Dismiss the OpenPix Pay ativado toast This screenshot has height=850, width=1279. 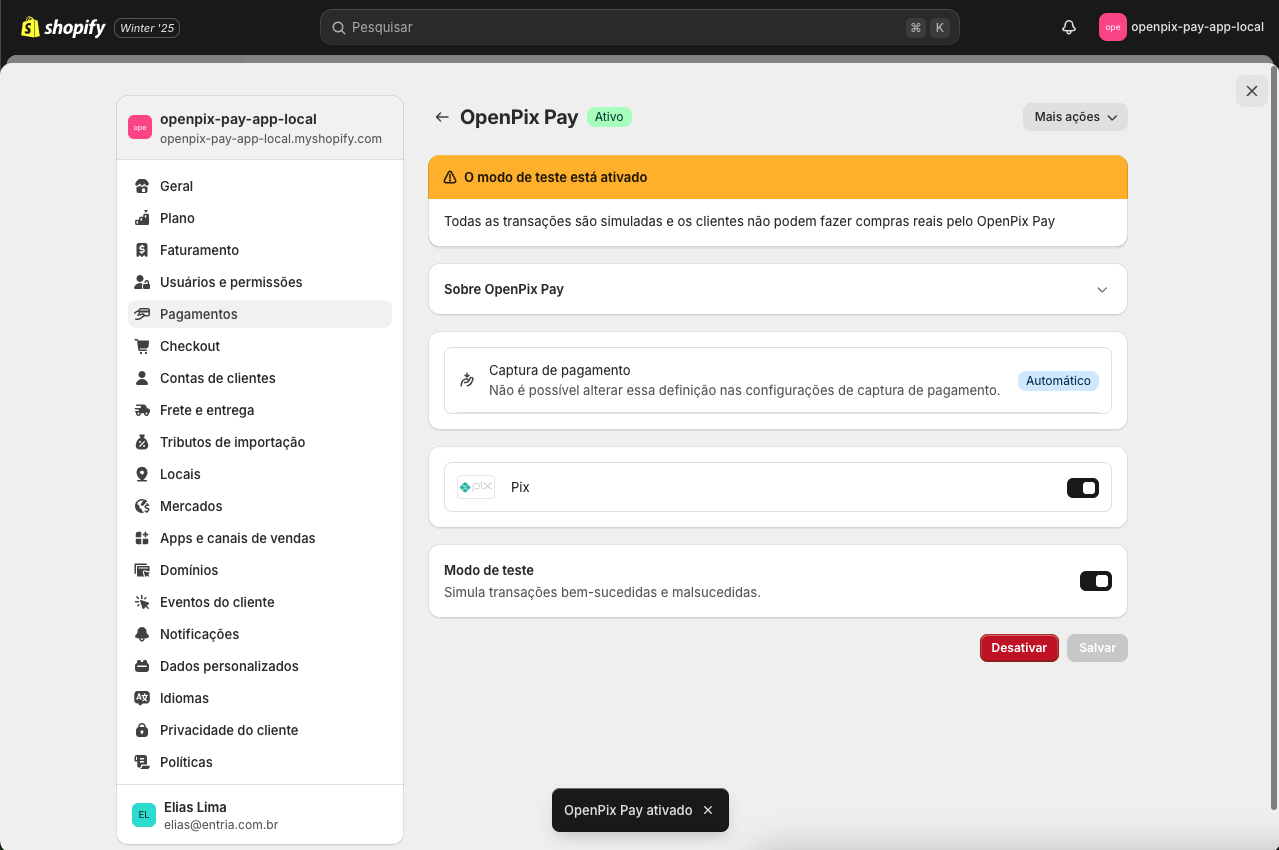click(709, 810)
